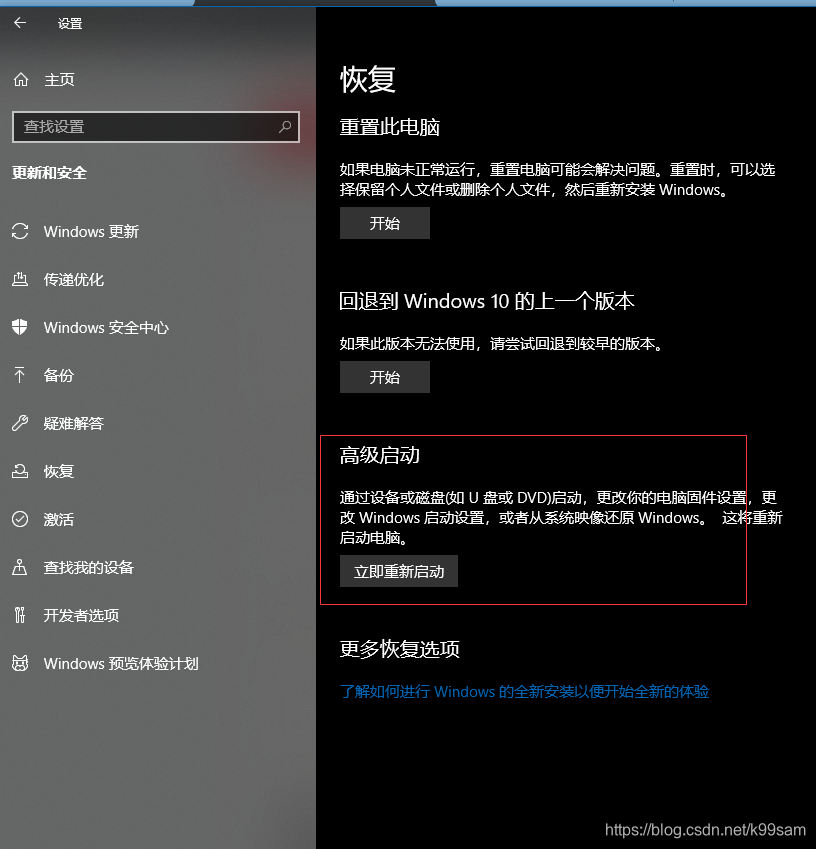The width and height of the screenshot is (816, 849).
Task: Click the 疑难解答 wrench icon
Action: point(20,423)
